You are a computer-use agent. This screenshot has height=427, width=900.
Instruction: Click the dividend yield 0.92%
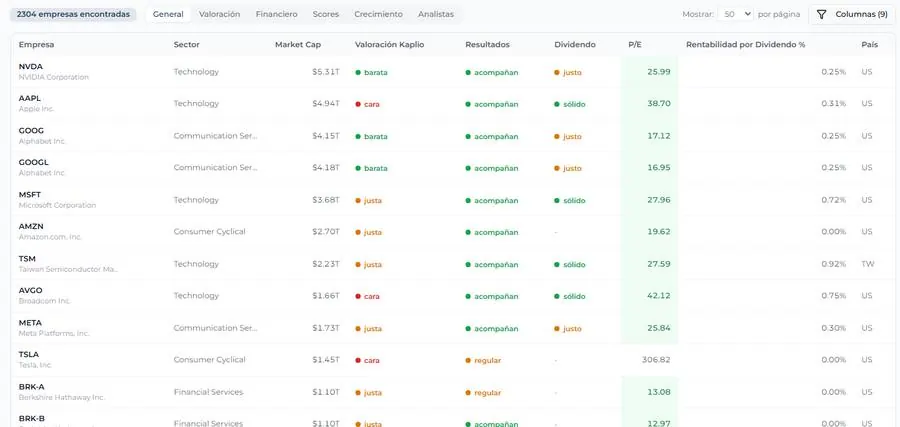833,264
